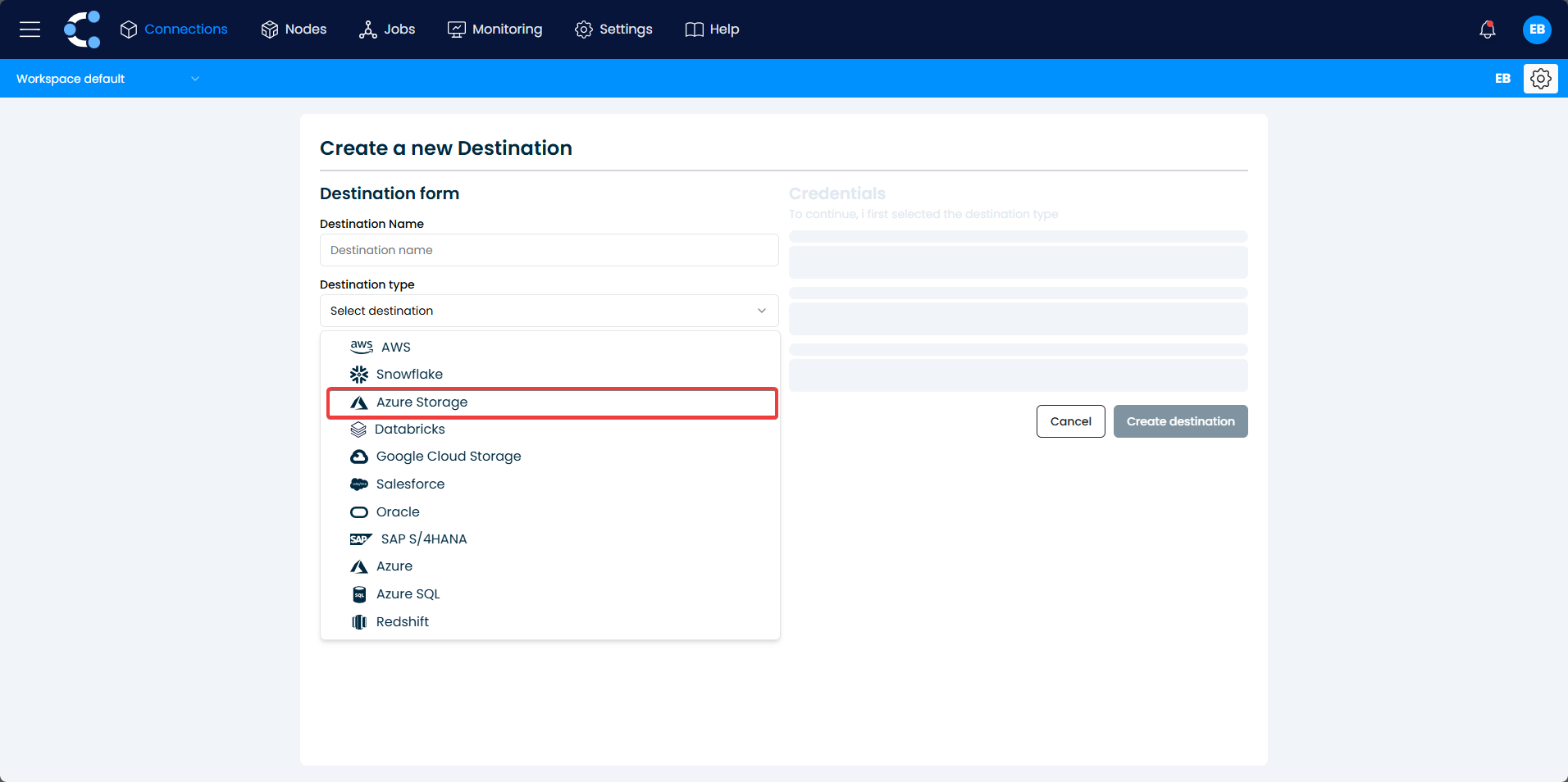Choose the Databricks option icon

click(x=358, y=429)
